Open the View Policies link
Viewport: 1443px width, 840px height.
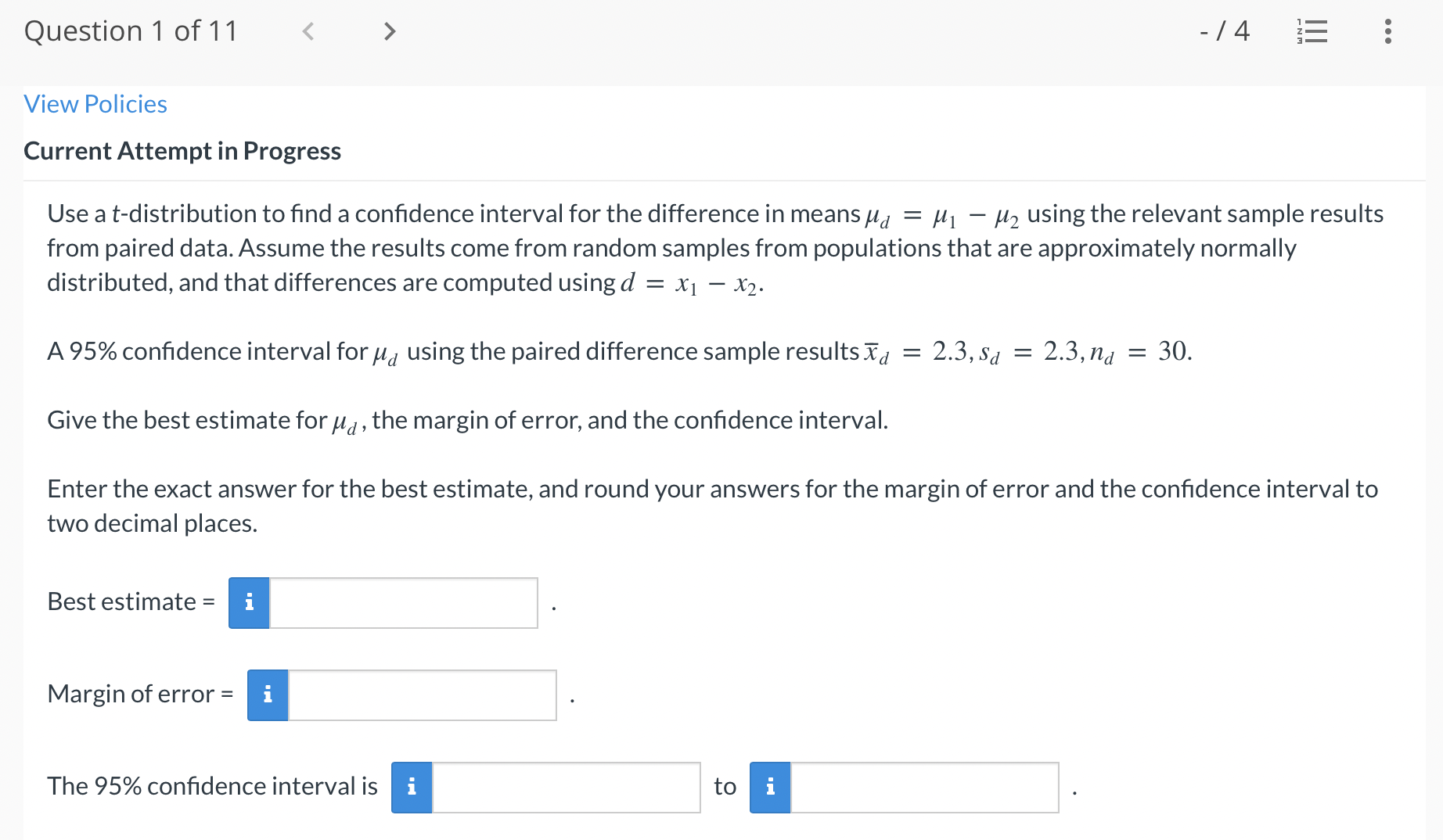pos(95,103)
